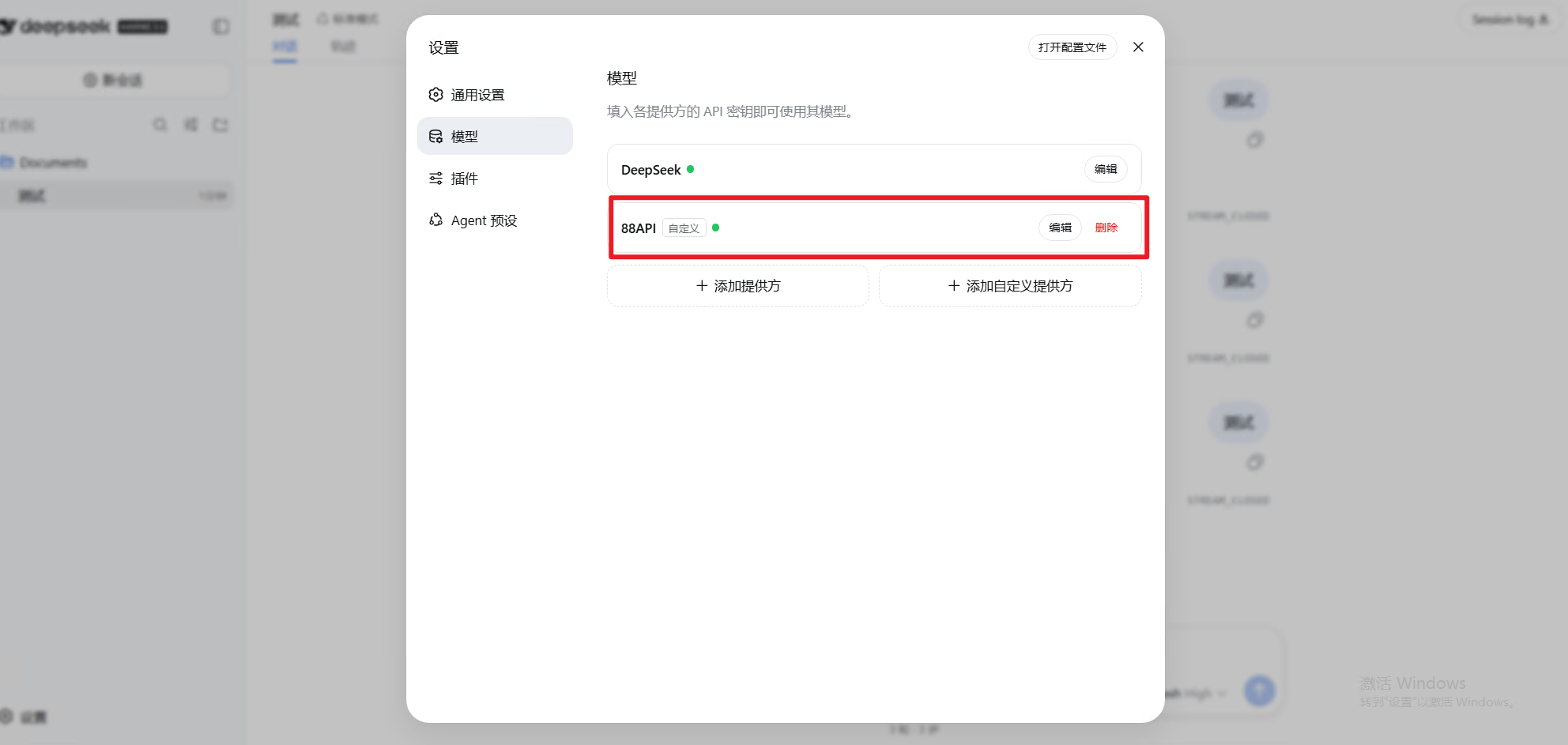Click the Session log button in background window
This screenshot has height=745, width=1568.
(1509, 20)
